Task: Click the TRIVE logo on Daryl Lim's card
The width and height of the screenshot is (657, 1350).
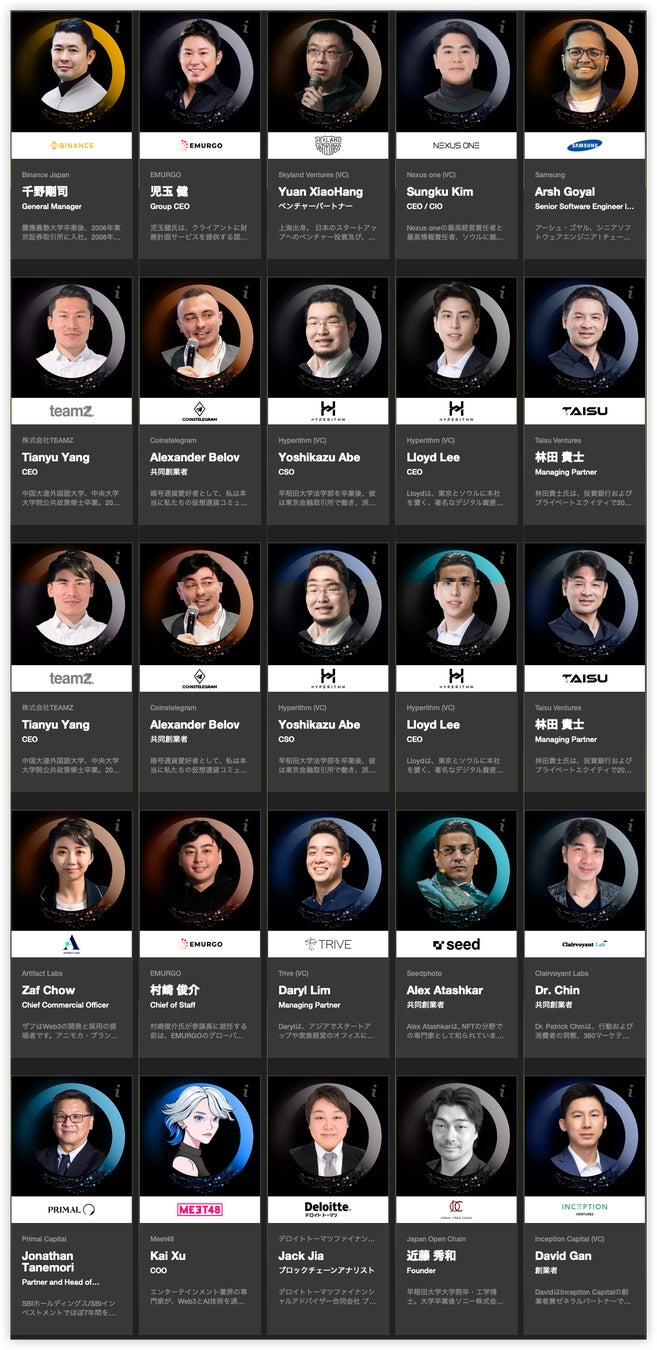Action: 328,944
